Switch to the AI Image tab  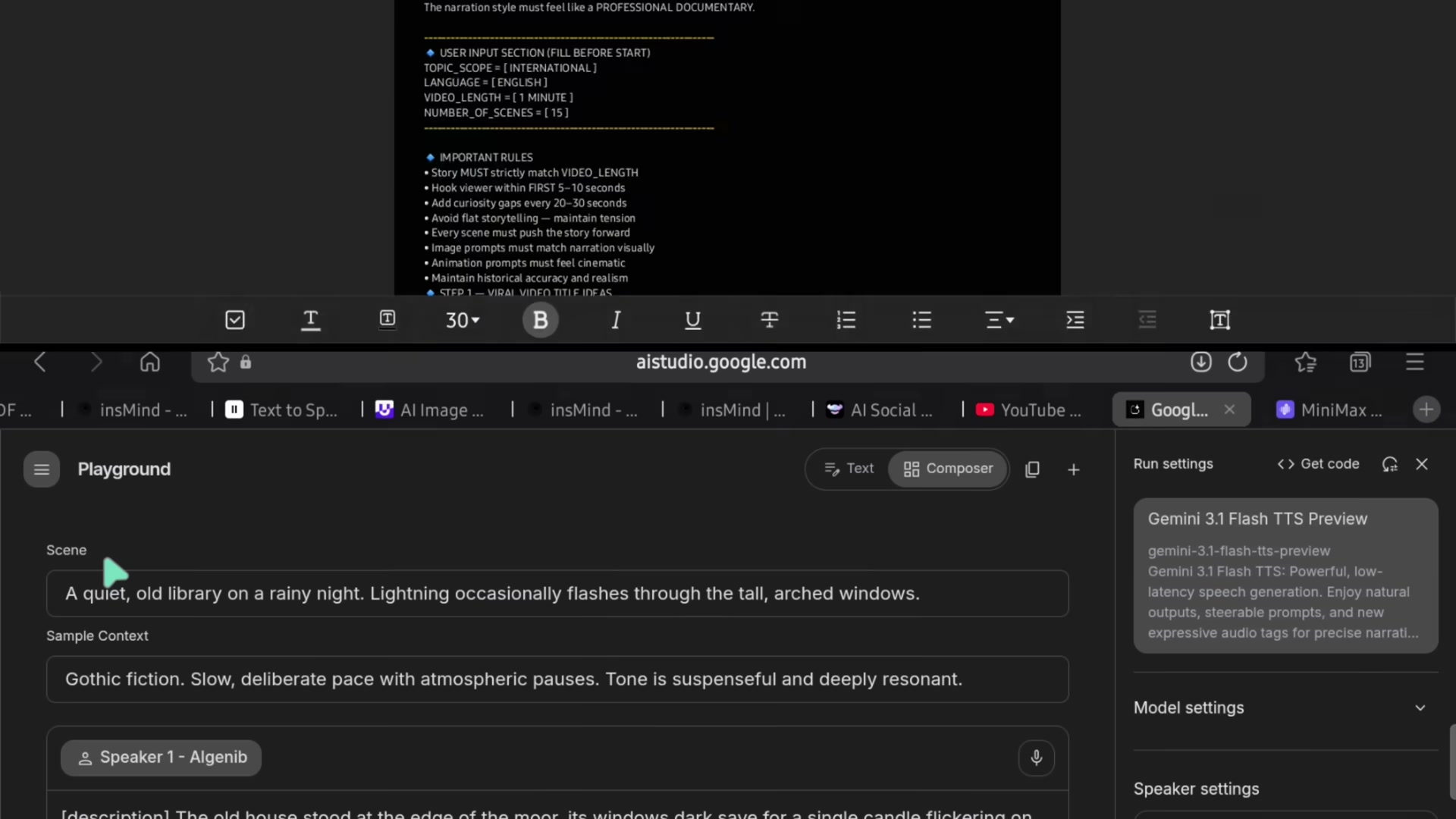point(431,410)
